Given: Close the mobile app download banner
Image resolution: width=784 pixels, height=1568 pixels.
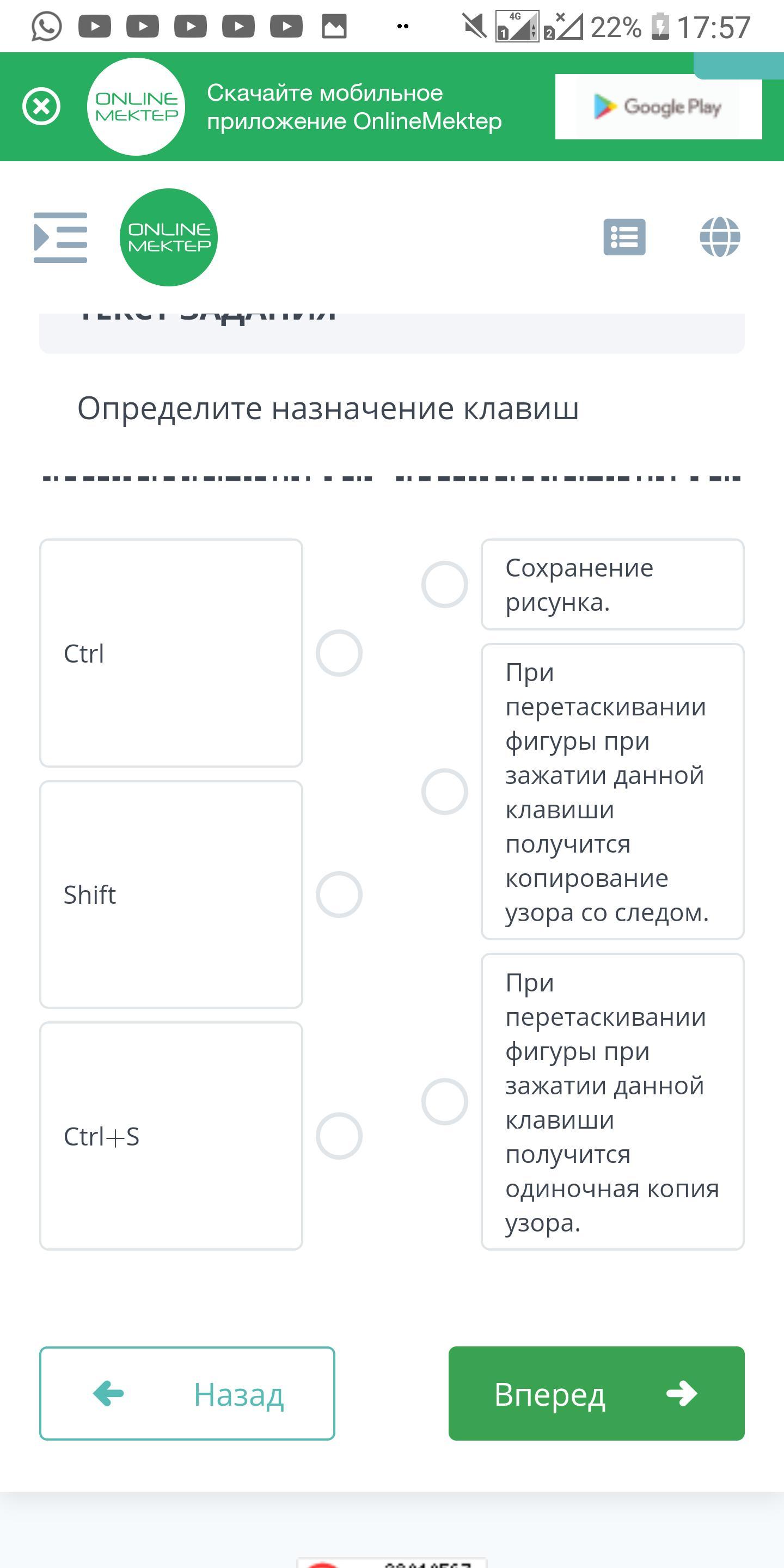Looking at the screenshot, I should pos(41,107).
